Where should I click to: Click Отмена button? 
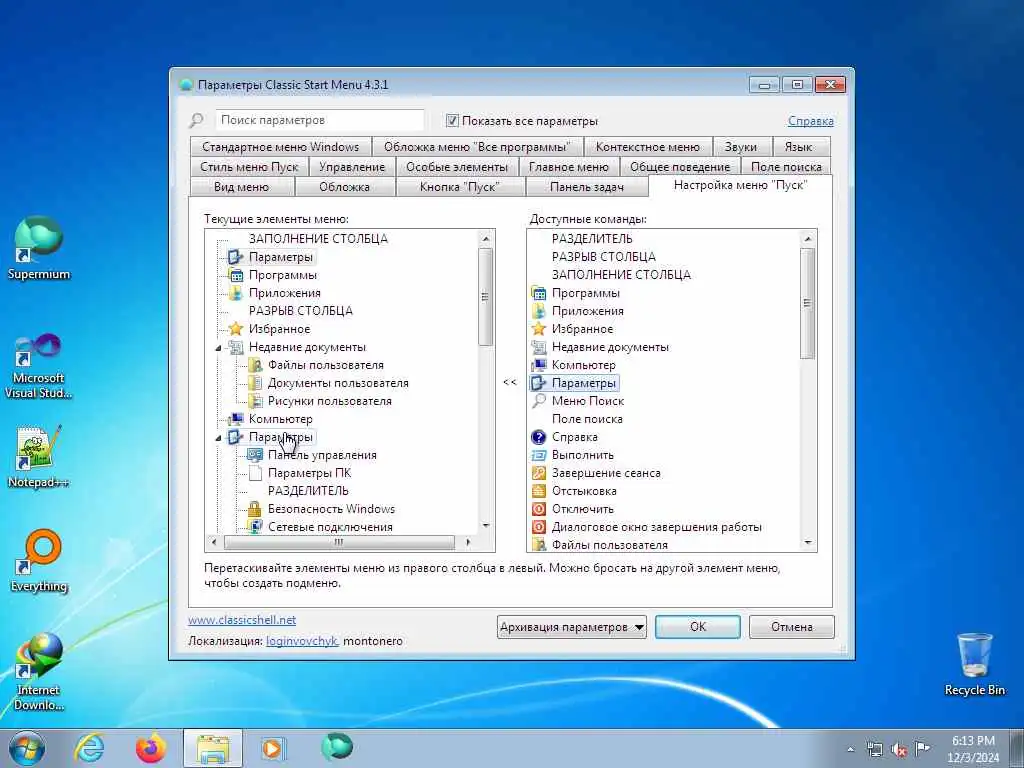coord(792,627)
